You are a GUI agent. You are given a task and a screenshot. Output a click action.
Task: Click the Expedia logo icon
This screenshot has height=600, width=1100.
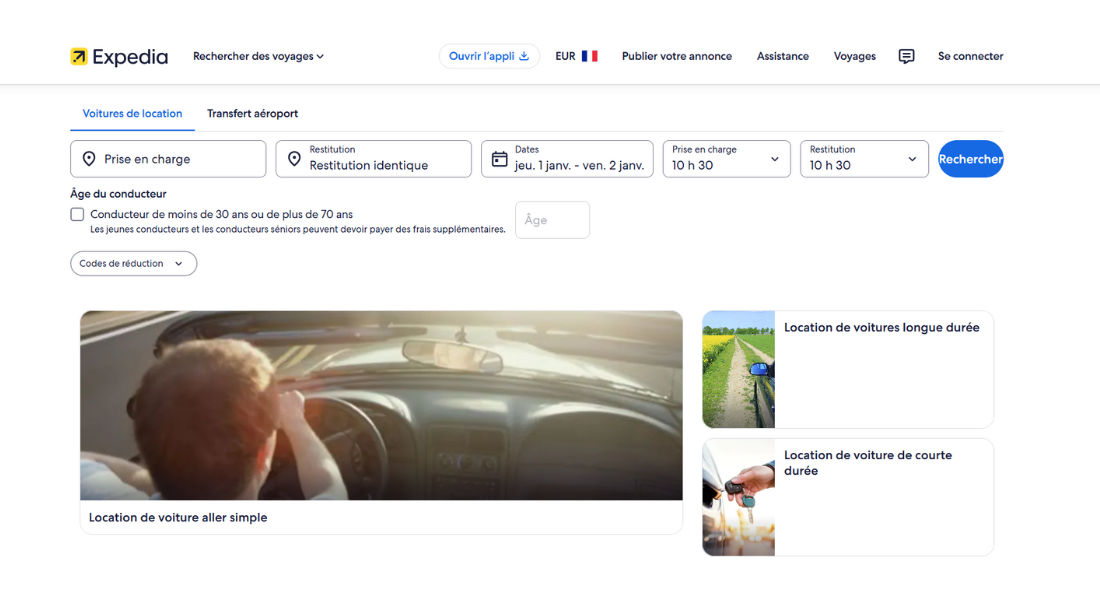tap(79, 57)
